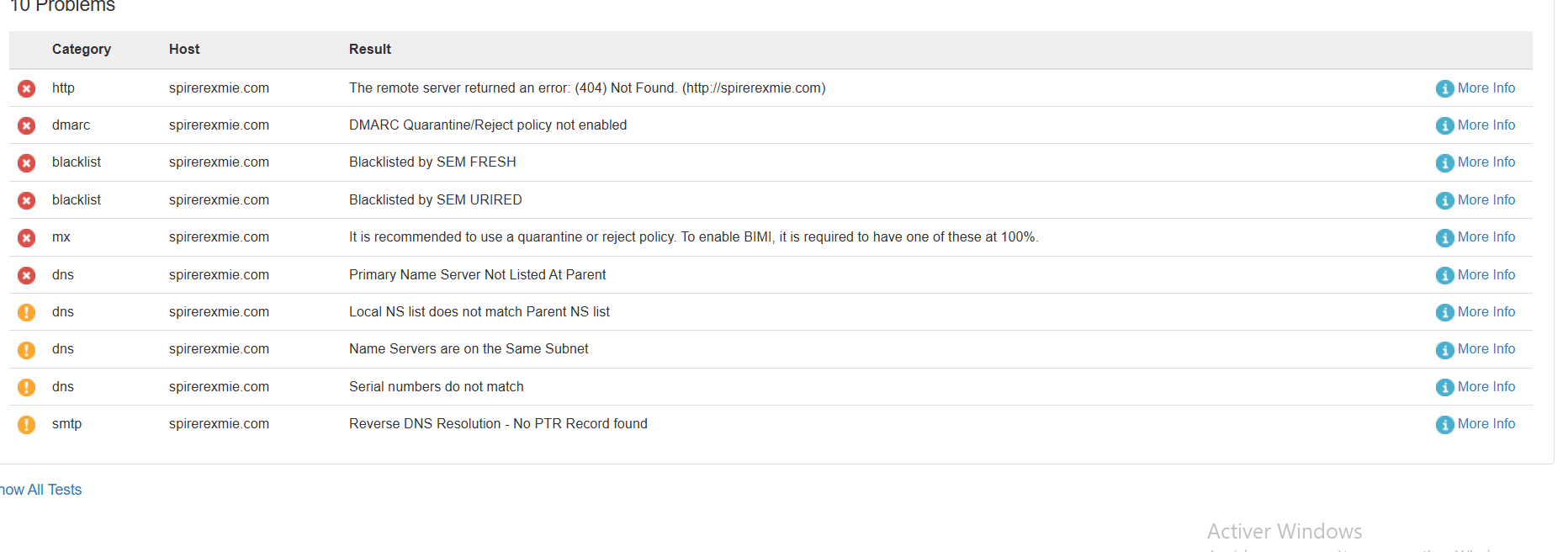
Task: Click info icon for SEM URIRED blacklist row
Action: pyautogui.click(x=1444, y=200)
